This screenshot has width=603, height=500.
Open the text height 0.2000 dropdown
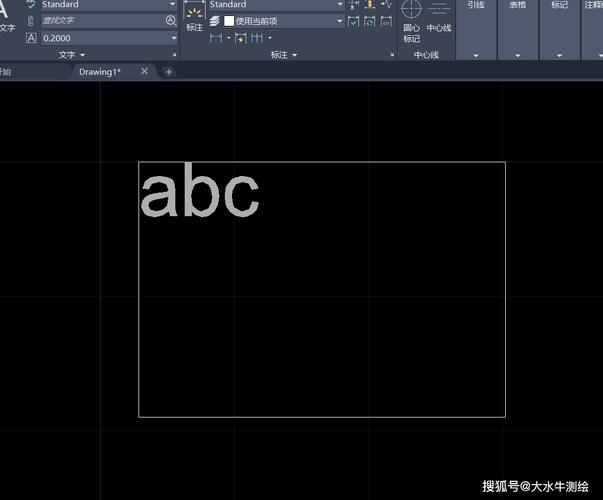[x=173, y=38]
